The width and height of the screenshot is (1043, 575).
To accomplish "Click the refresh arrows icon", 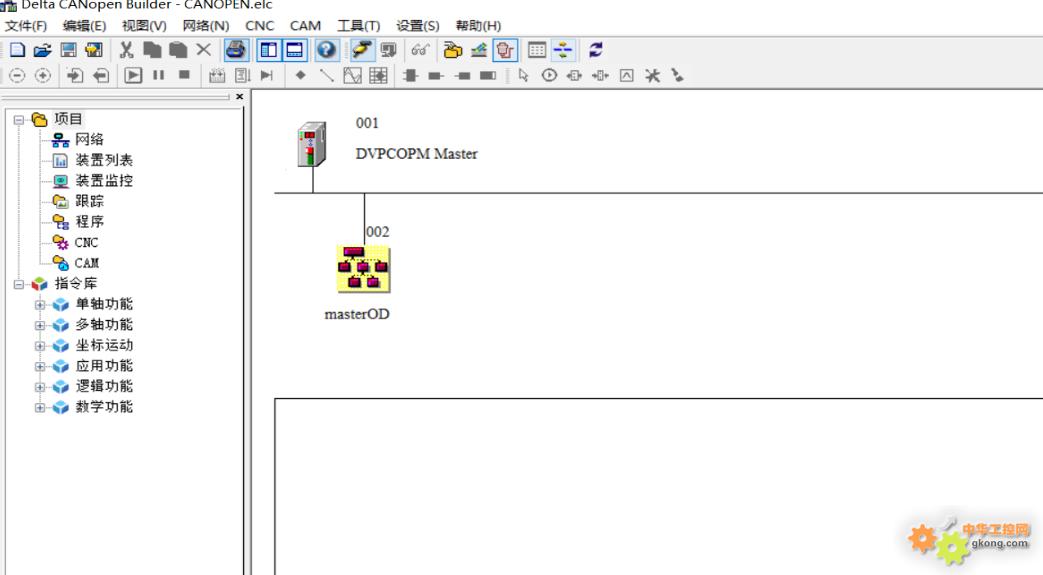I will pos(595,50).
